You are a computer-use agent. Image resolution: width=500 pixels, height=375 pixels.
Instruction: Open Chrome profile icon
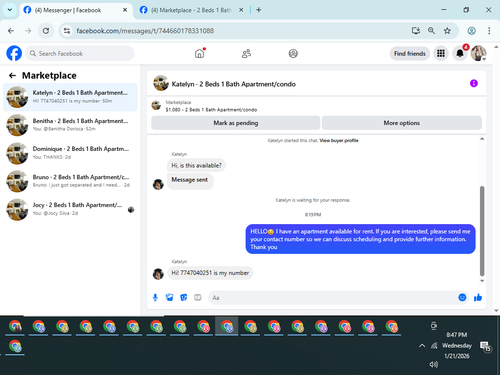pos(471,31)
